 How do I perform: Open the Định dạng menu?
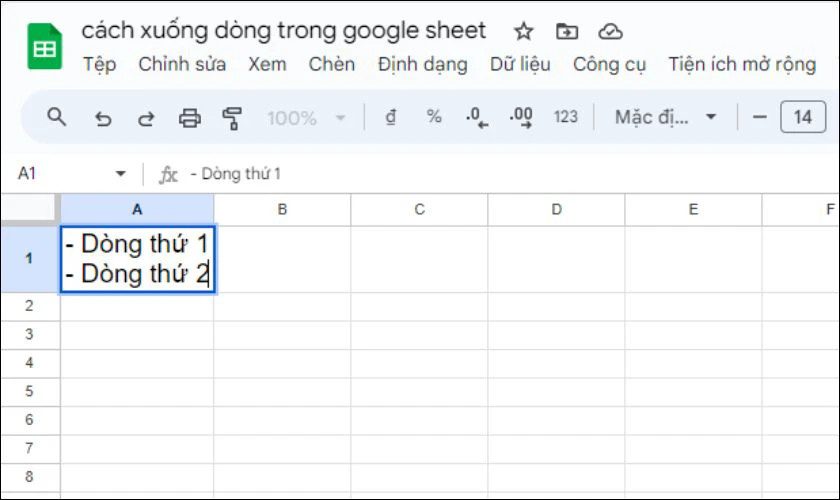pyautogui.click(x=422, y=65)
